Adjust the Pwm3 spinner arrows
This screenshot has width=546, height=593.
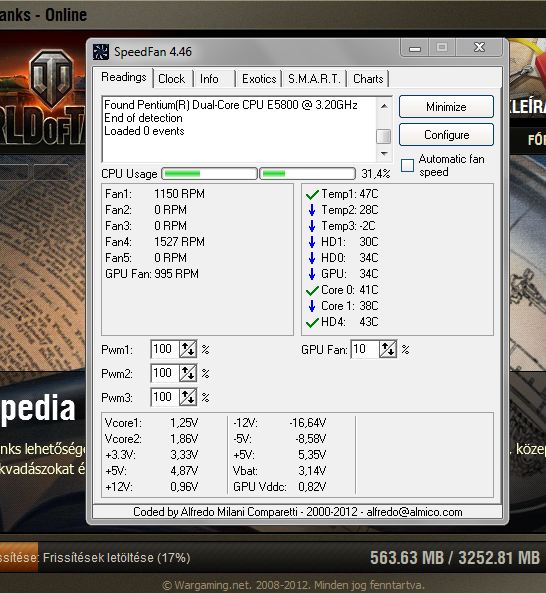[188, 397]
